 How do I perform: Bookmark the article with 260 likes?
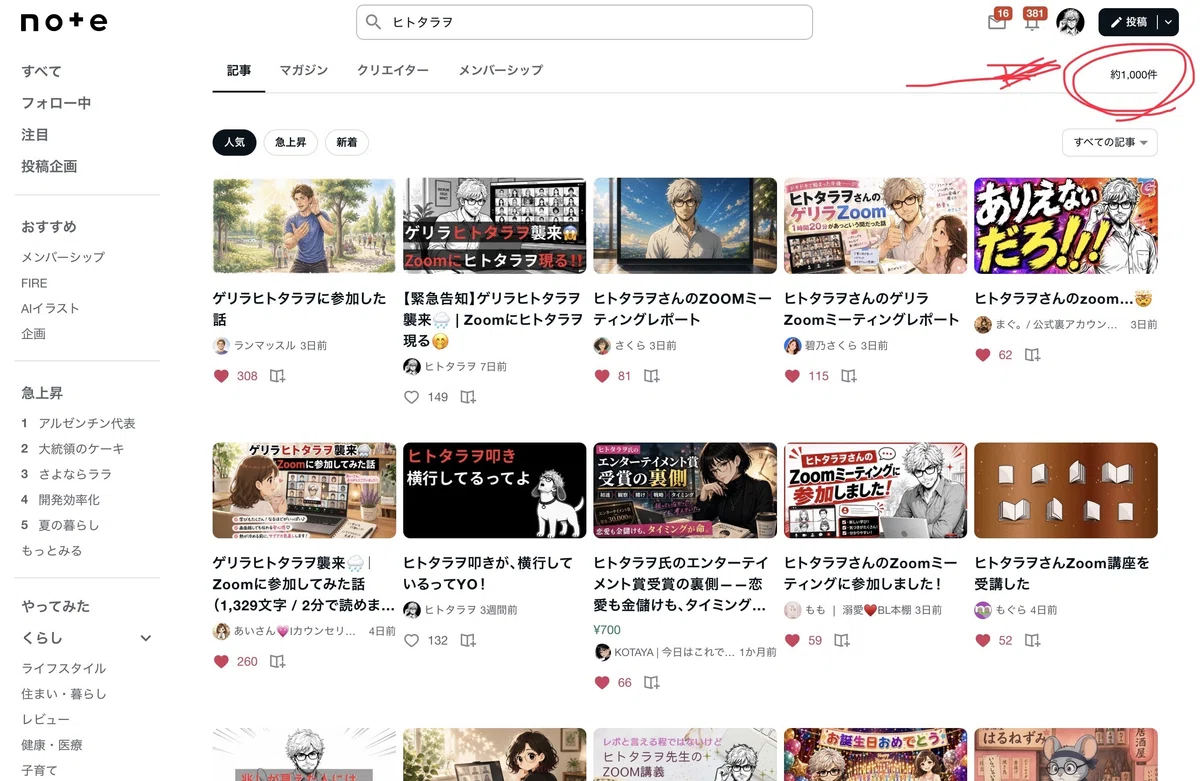pos(277,662)
